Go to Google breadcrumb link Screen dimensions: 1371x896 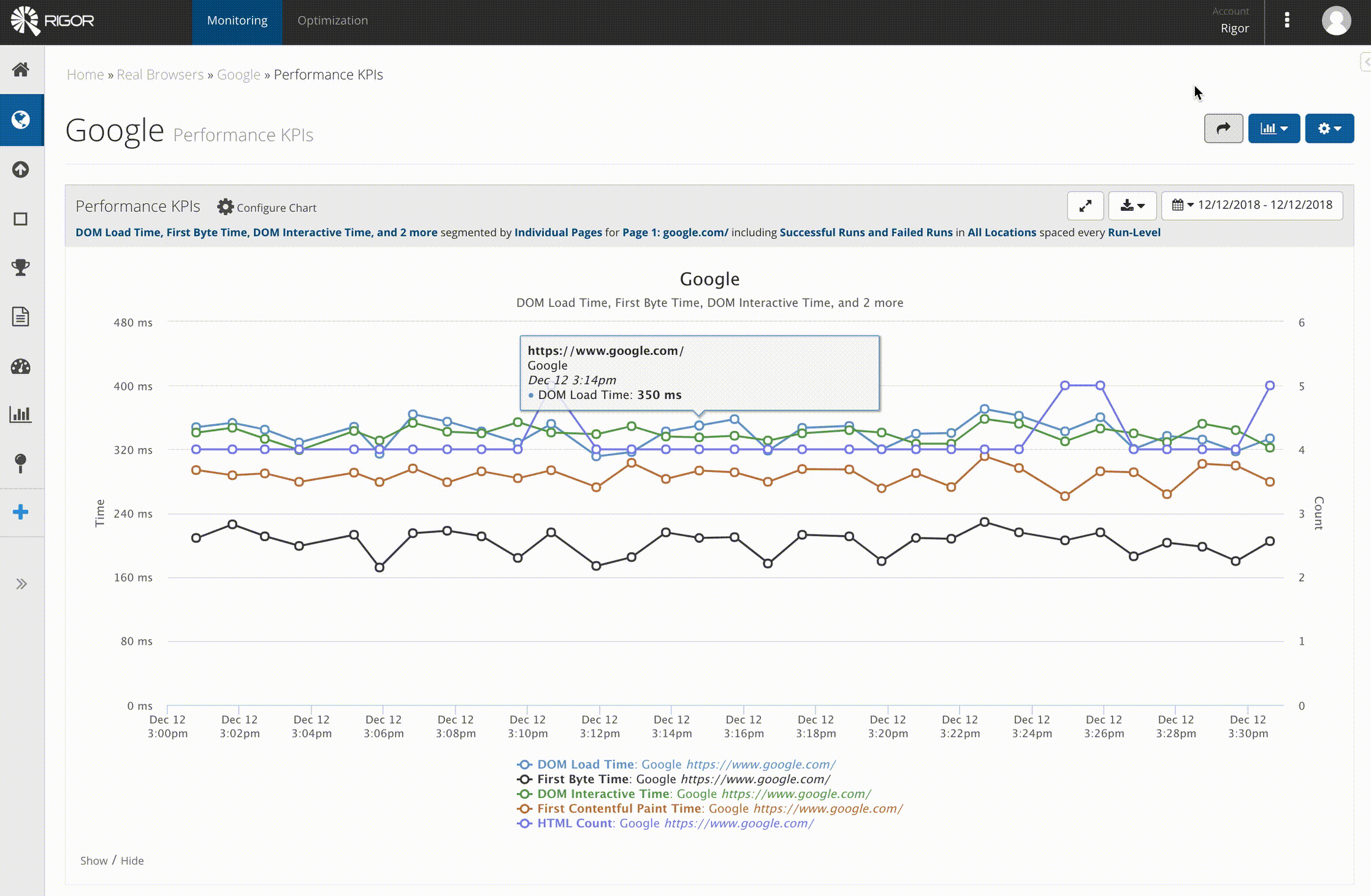pos(239,75)
